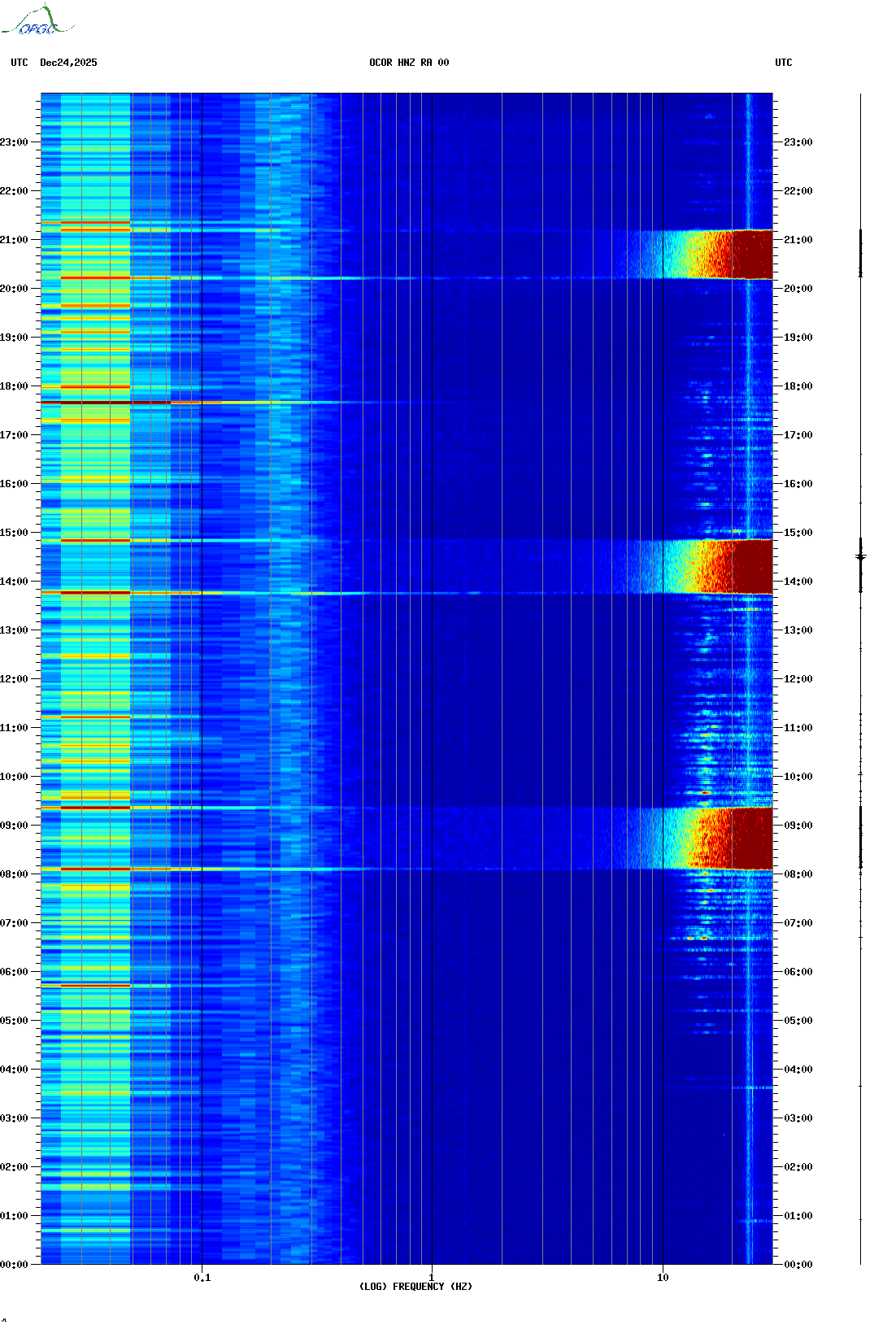
Task: Click 14:00 on the left time axis
Action: [14, 582]
